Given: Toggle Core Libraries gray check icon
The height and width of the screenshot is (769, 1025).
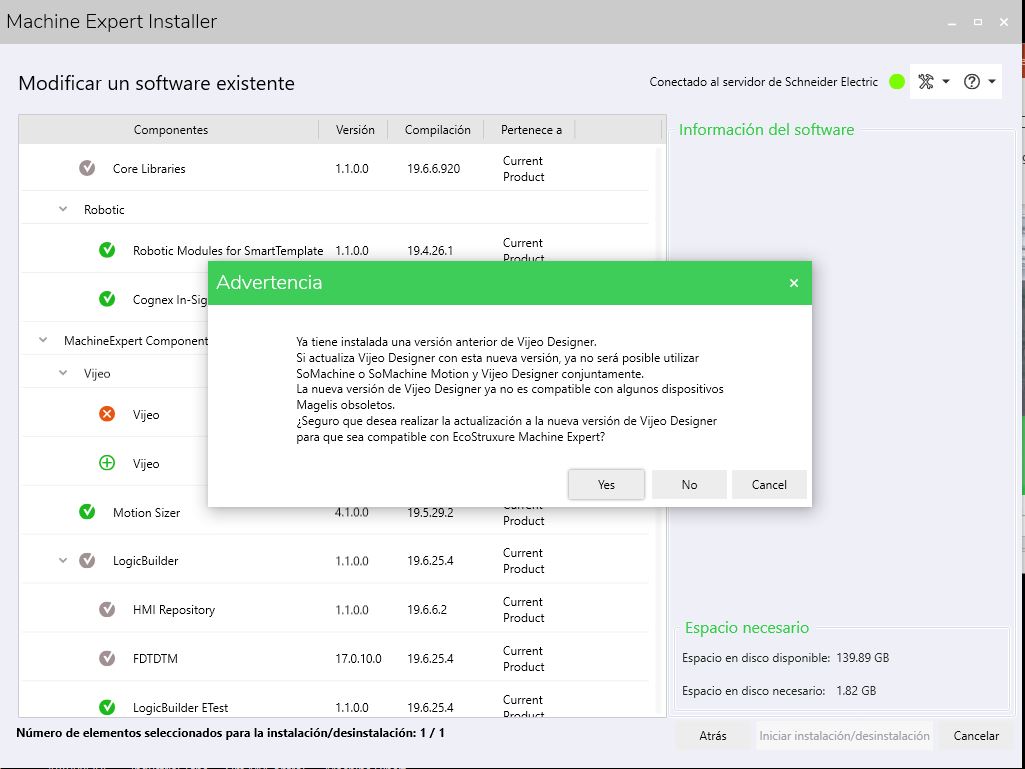Looking at the screenshot, I should pos(87,168).
